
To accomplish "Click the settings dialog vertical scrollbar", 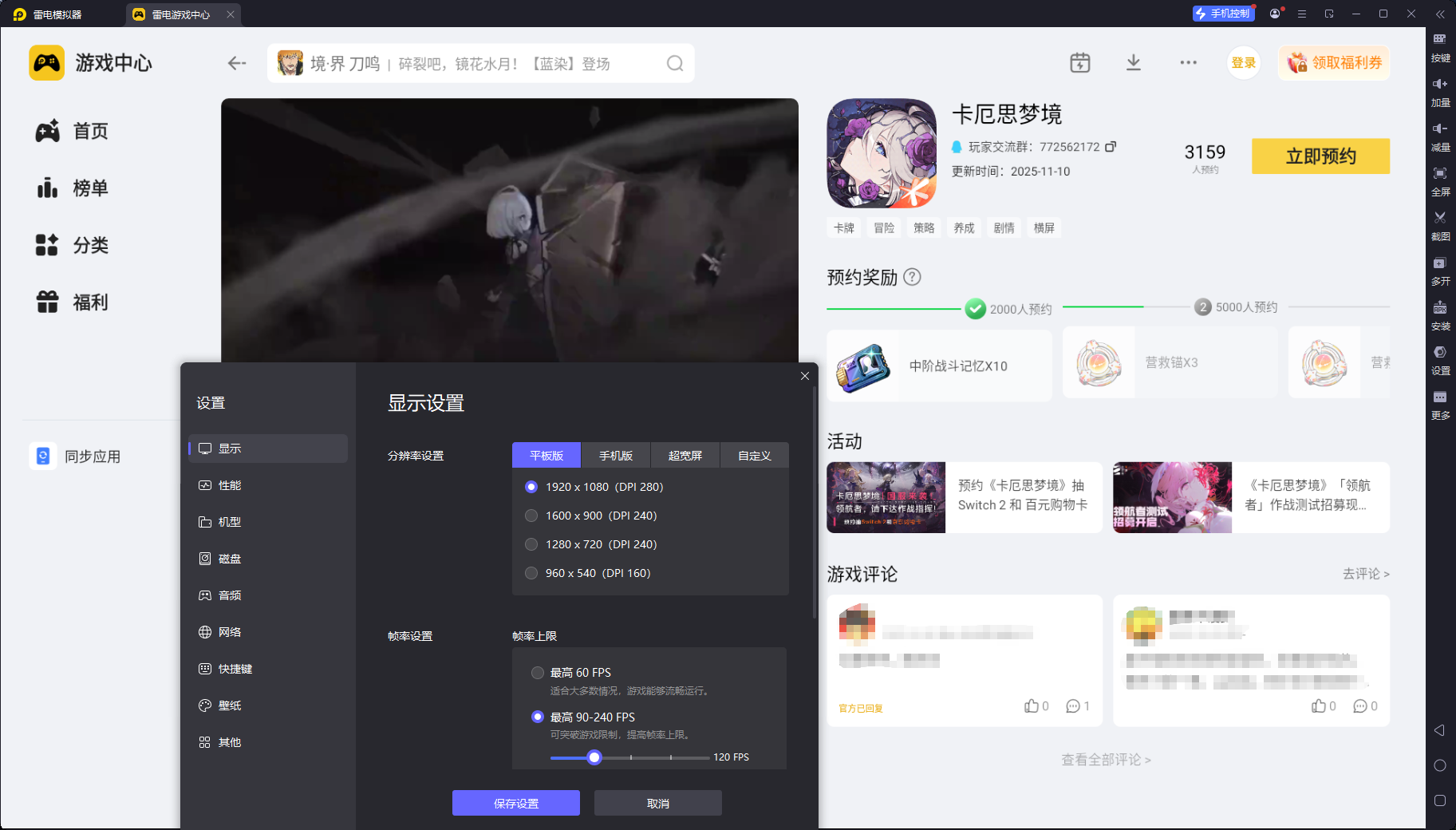I will click(x=814, y=503).
